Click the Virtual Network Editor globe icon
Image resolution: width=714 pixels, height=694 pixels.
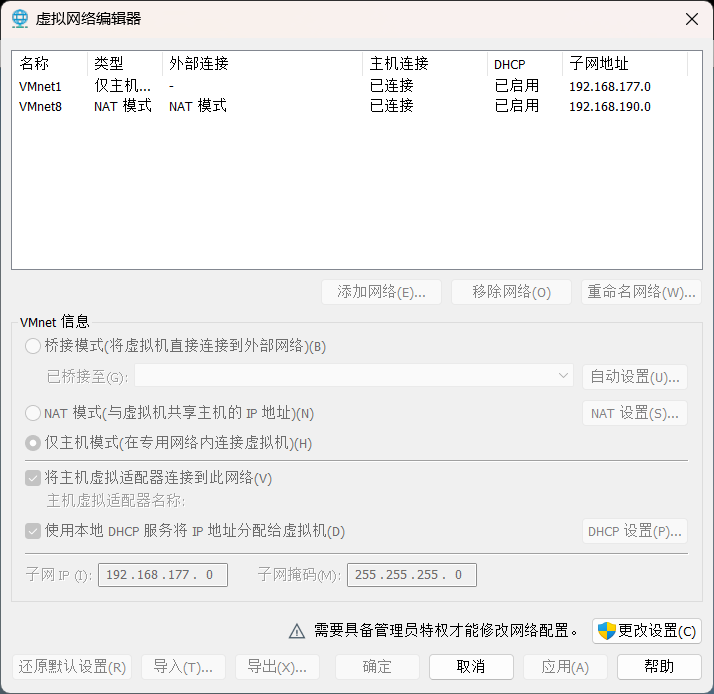pyautogui.click(x=20, y=19)
